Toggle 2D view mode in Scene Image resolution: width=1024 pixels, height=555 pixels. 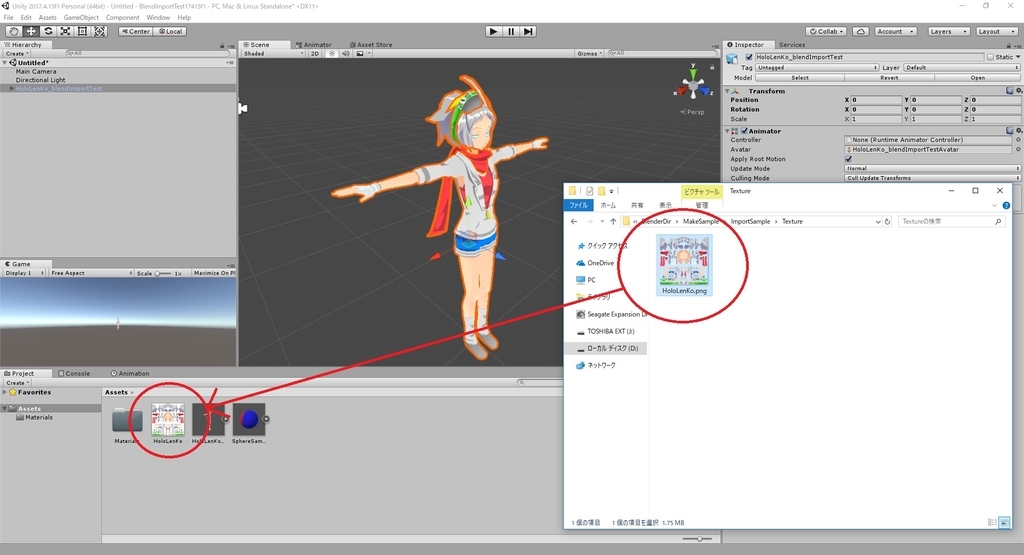coord(315,54)
